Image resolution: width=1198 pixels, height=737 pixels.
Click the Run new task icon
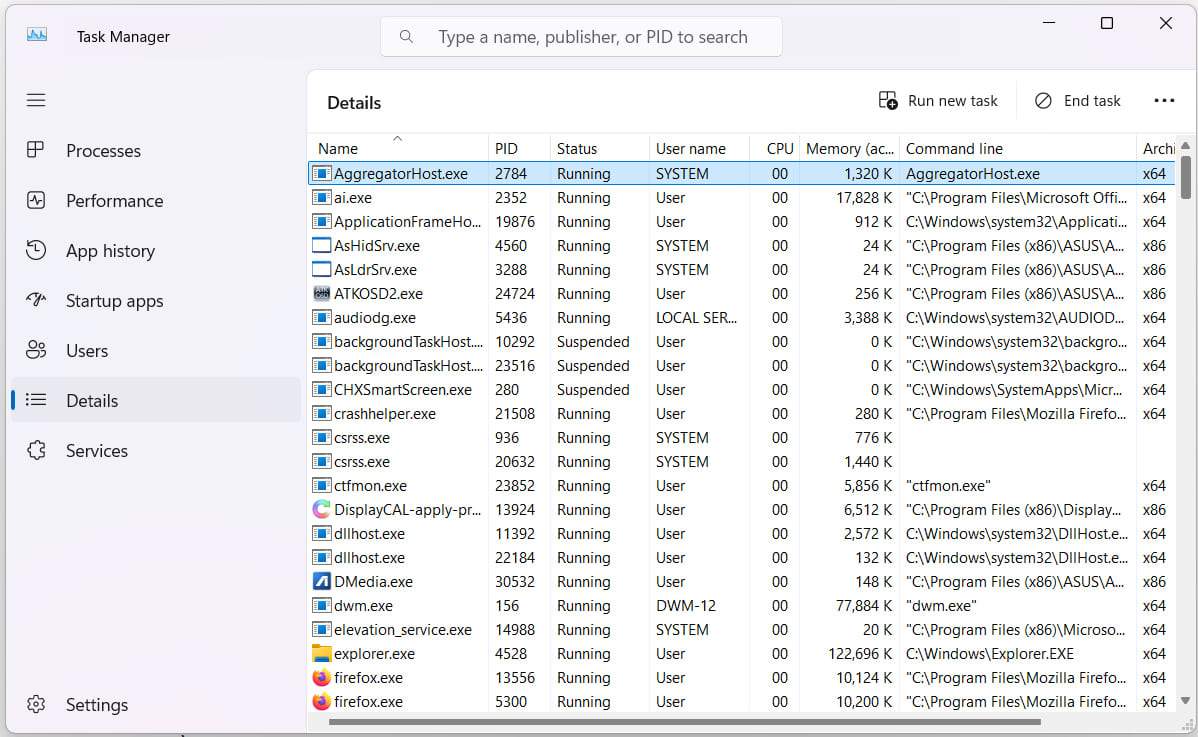tap(888, 100)
